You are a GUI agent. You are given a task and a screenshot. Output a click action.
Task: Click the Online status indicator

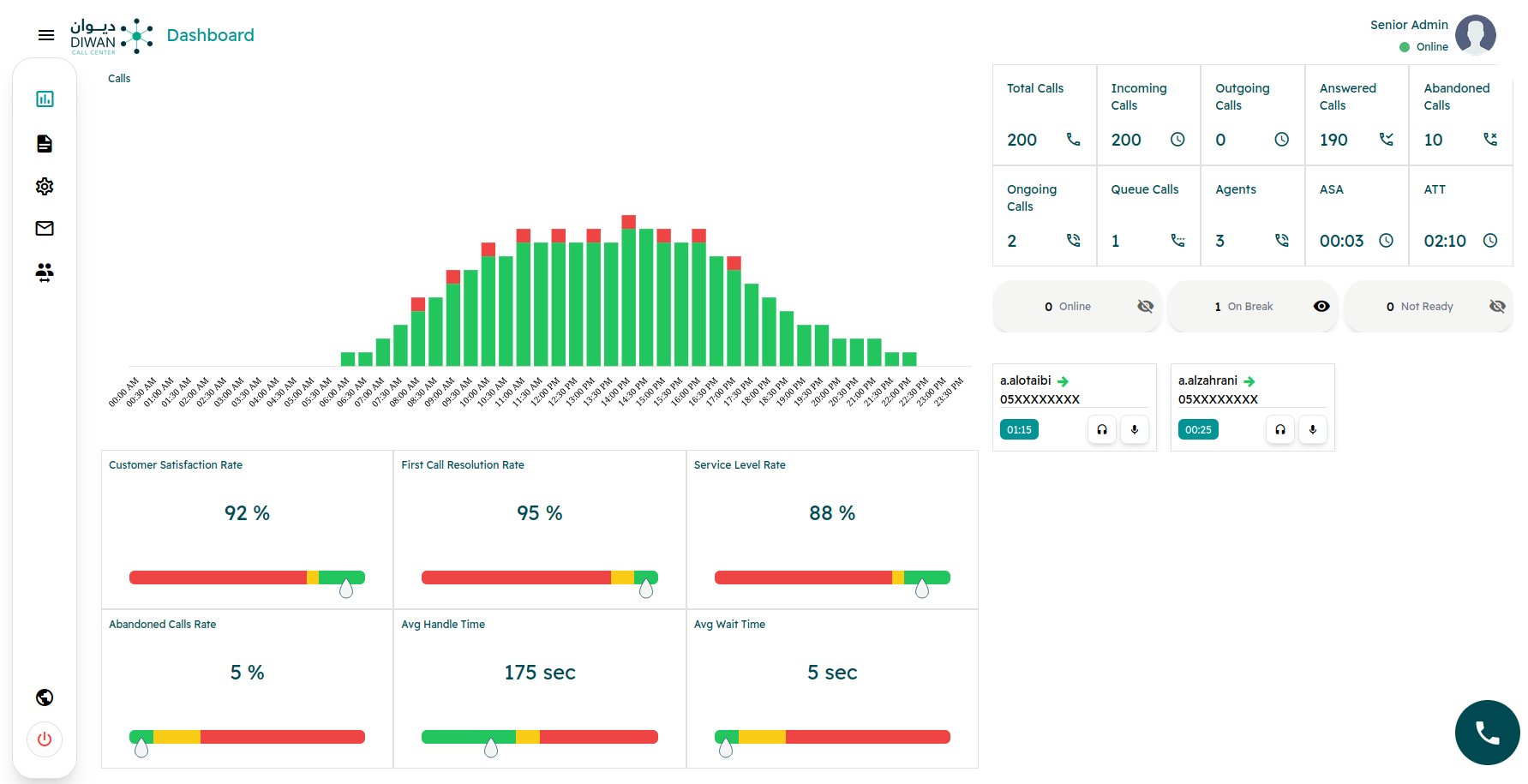(x=1423, y=47)
